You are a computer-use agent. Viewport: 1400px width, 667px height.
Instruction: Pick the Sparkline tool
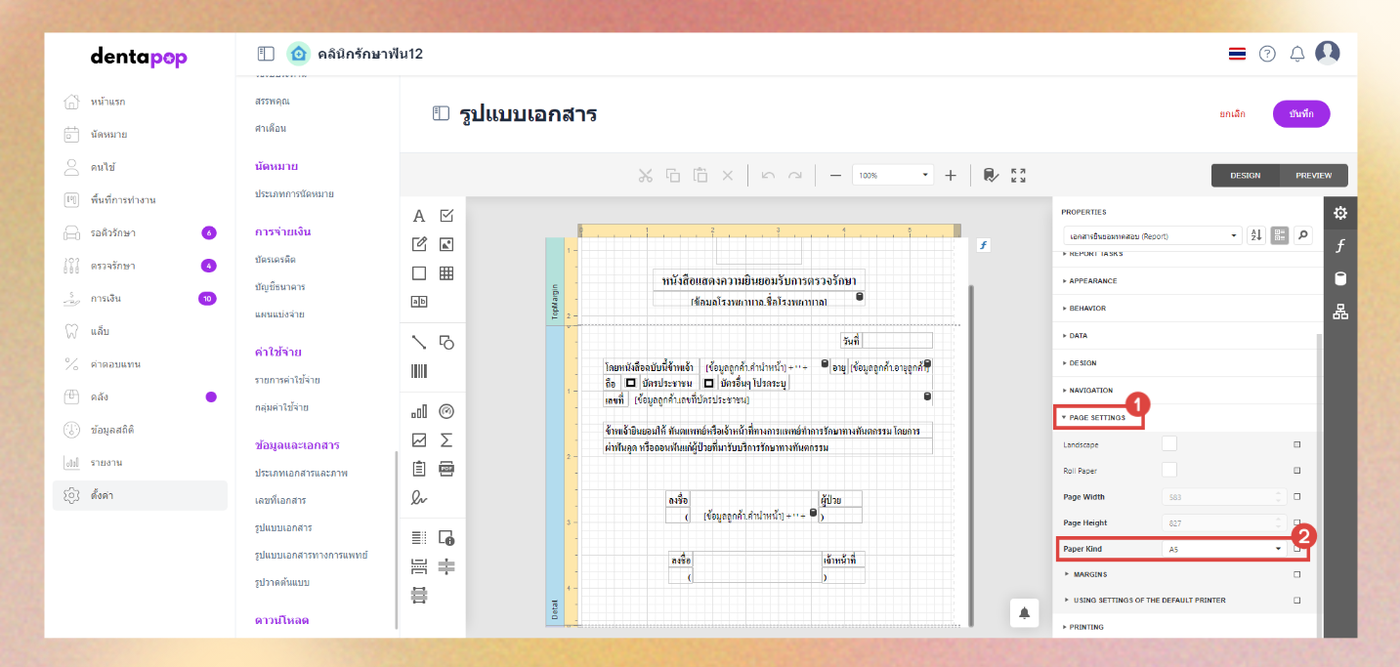(419, 440)
